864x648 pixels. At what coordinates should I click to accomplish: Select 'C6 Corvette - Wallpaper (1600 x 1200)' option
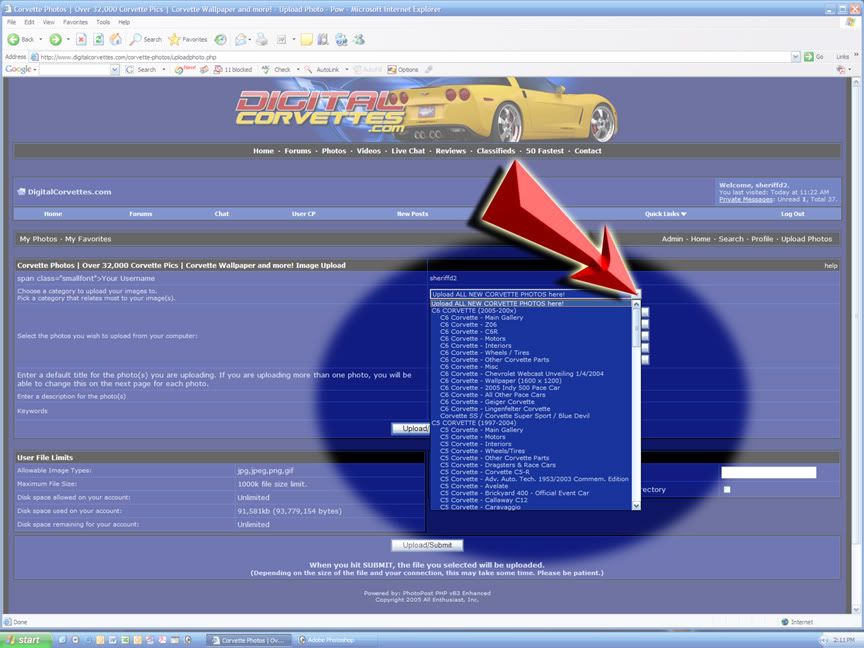[x=501, y=381]
